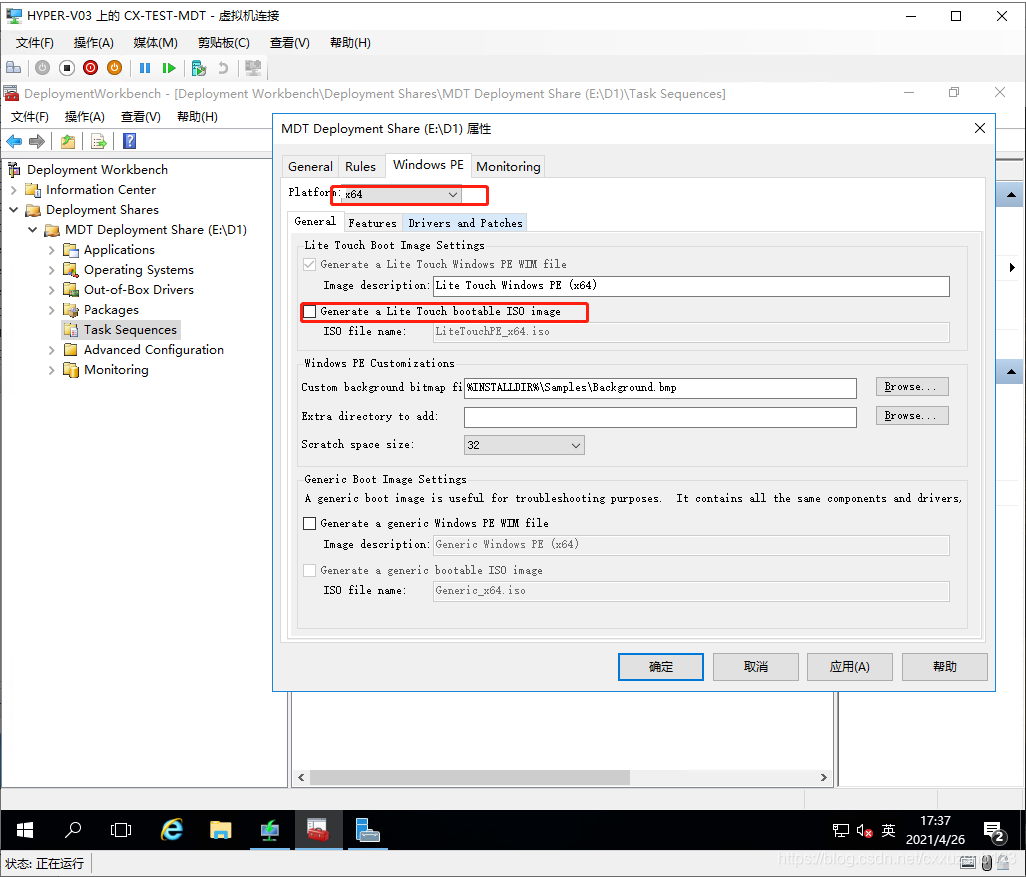This screenshot has width=1026, height=877.
Task: Enable Generate a Lite Touch bootable ISO image
Action: coord(310,312)
